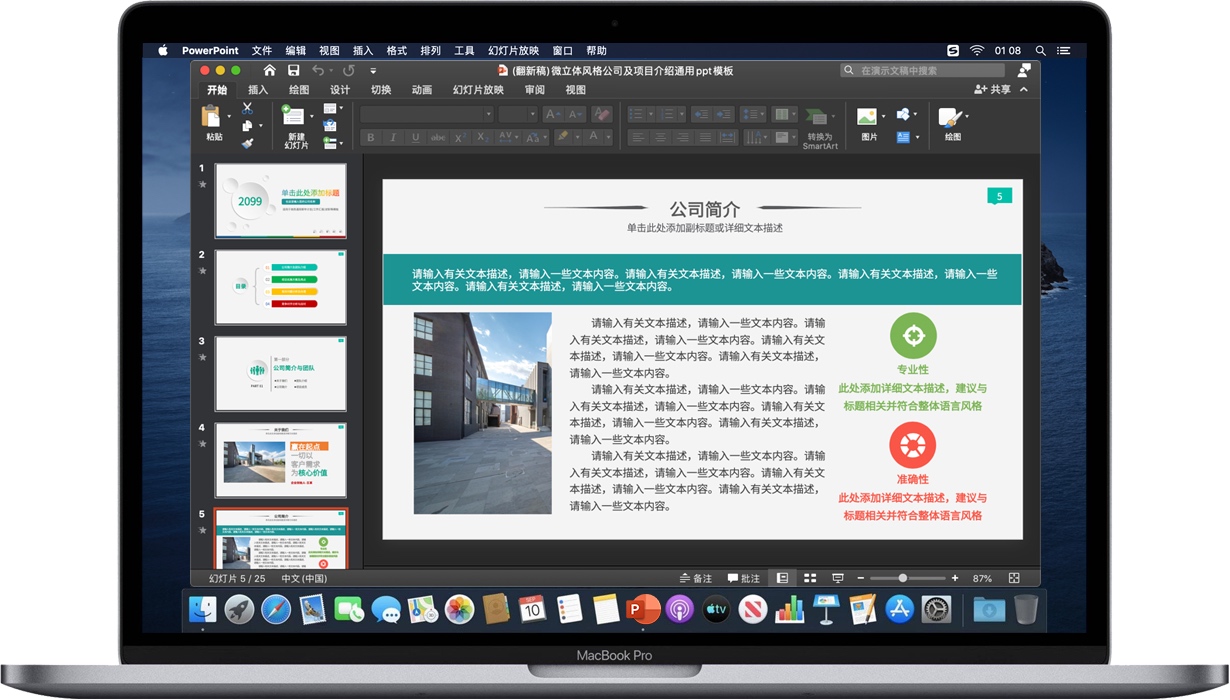Select slide 3 thumbnail in sidebar
Viewport: 1230px width, 700px height.
(x=280, y=372)
